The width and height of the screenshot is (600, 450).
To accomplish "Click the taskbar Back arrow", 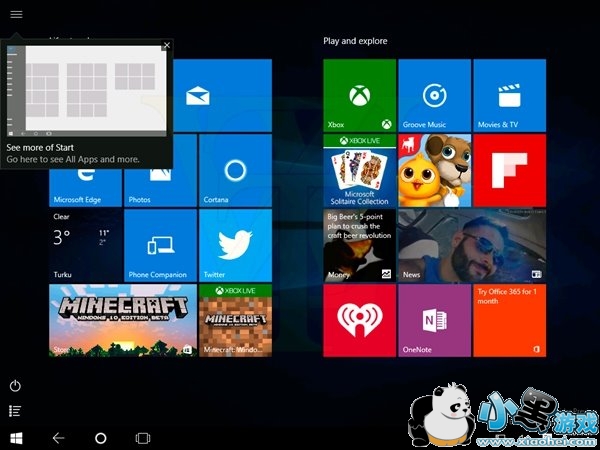I will click(x=59, y=438).
